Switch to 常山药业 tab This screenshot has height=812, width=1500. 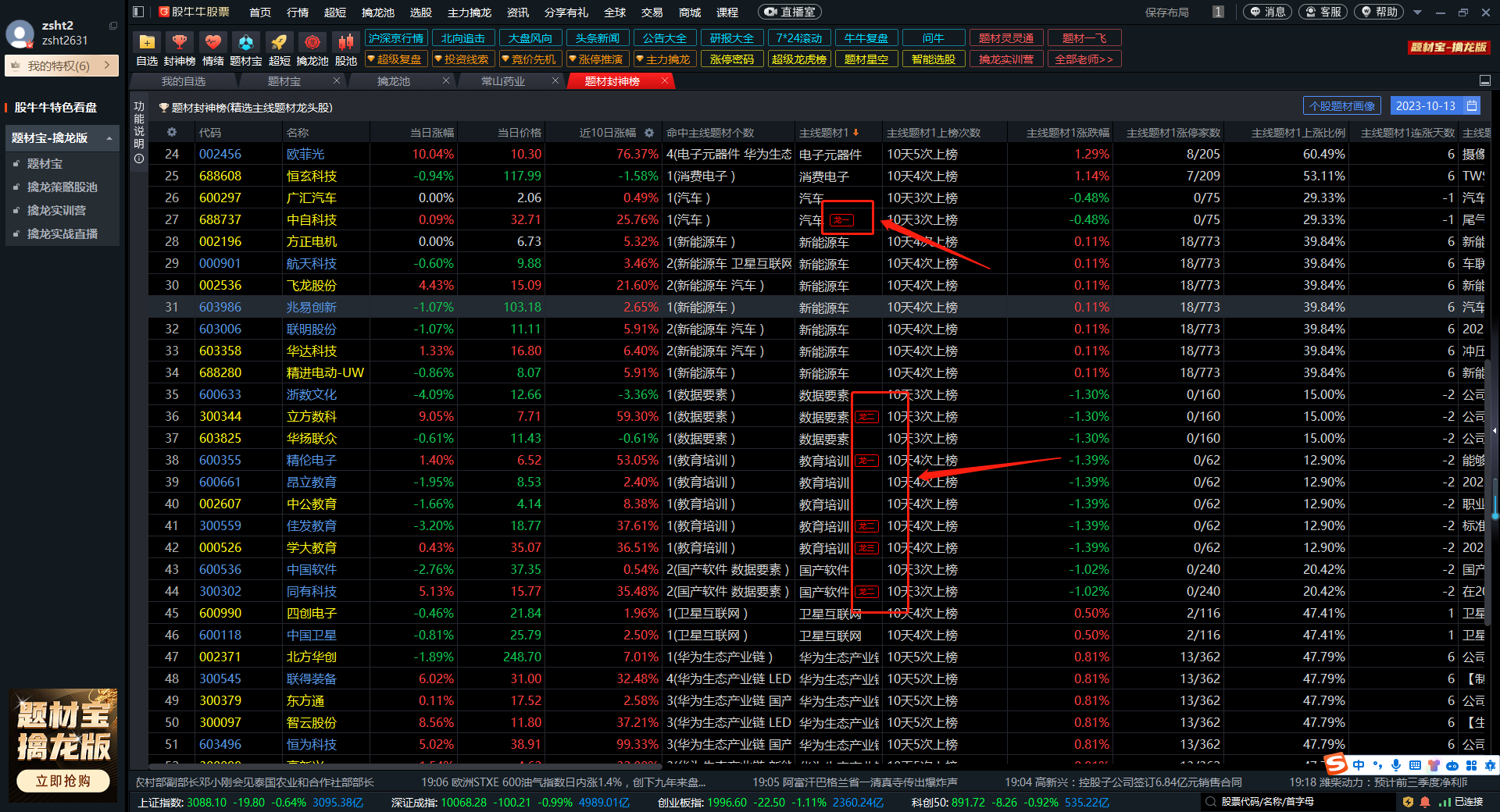(x=503, y=81)
